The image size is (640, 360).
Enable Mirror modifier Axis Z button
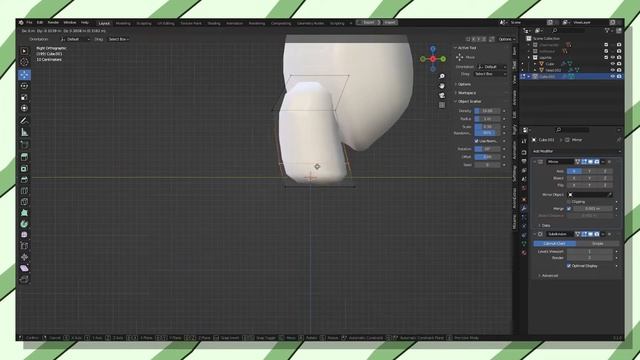pyautogui.click(x=605, y=171)
